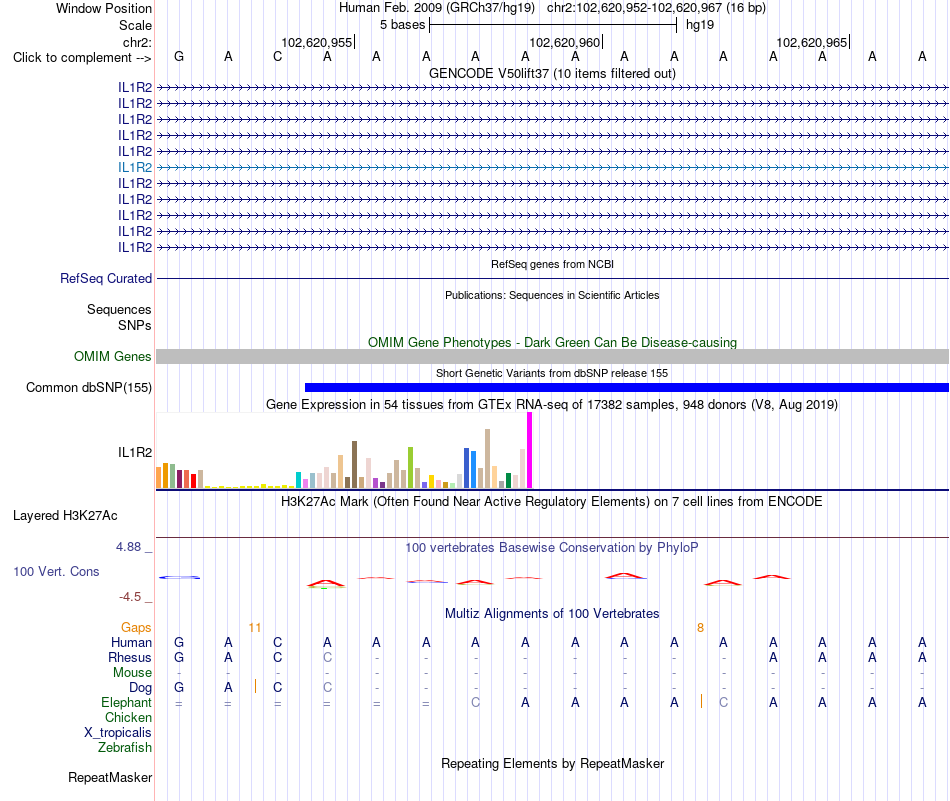Click the RepeatMasker track label

110,777
